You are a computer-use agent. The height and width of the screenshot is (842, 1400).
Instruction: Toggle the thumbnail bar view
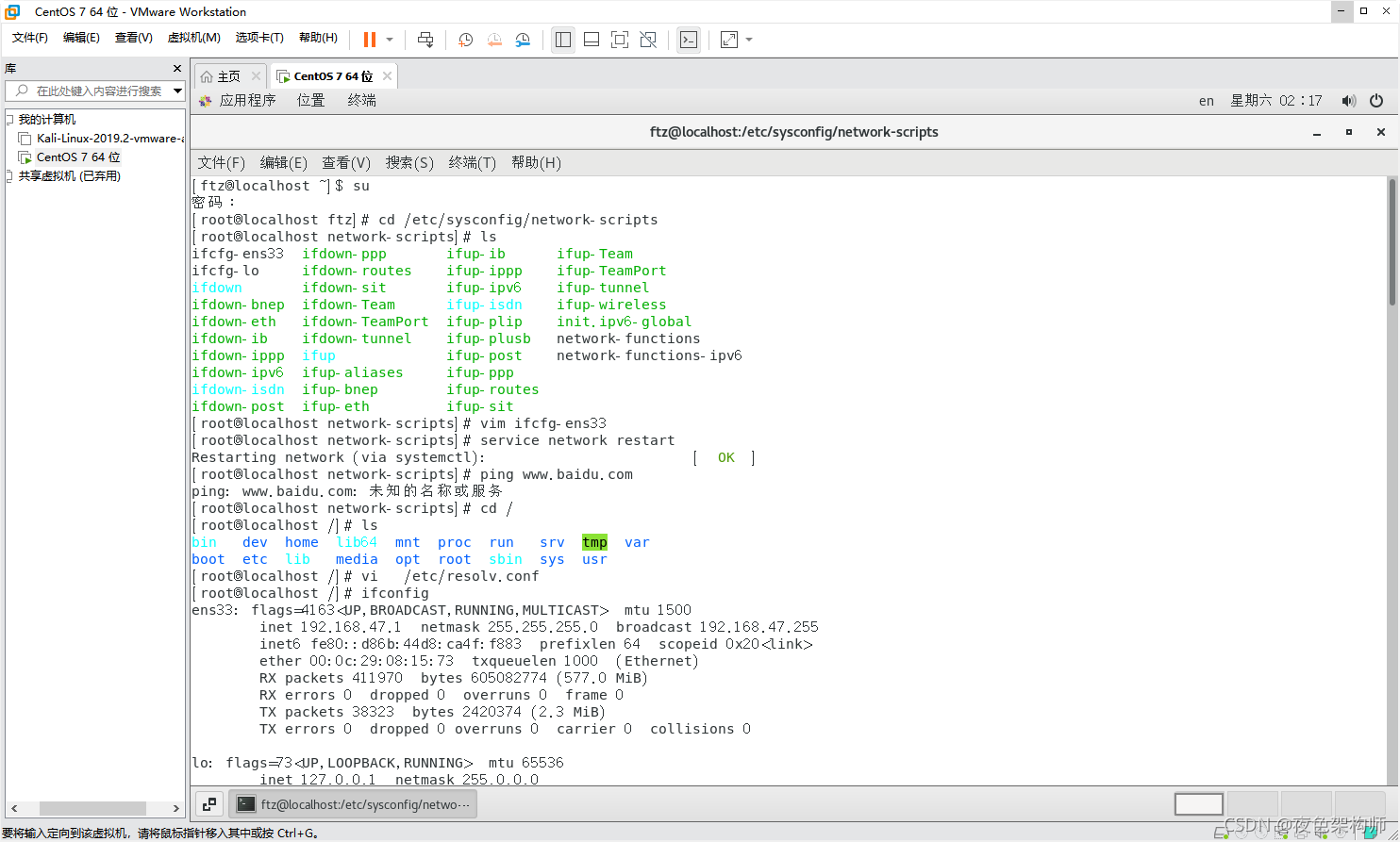coord(592,40)
